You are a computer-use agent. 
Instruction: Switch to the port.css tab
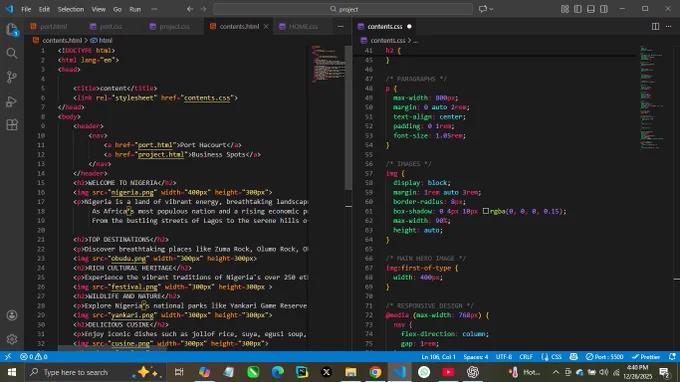point(111,26)
